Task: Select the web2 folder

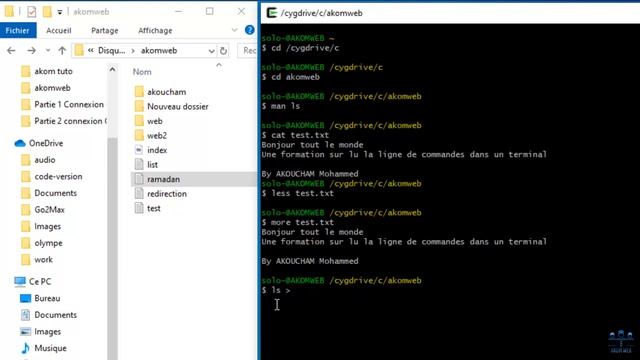Action: pos(157,136)
